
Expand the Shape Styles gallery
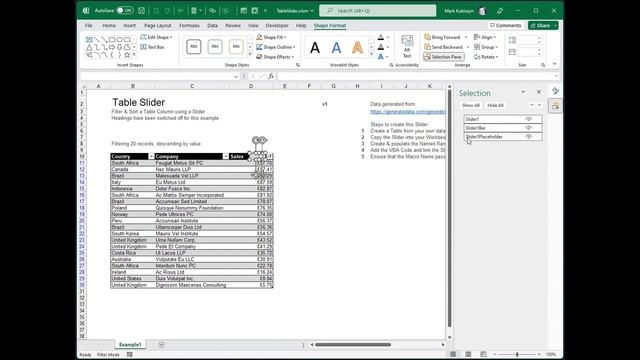[250, 54]
